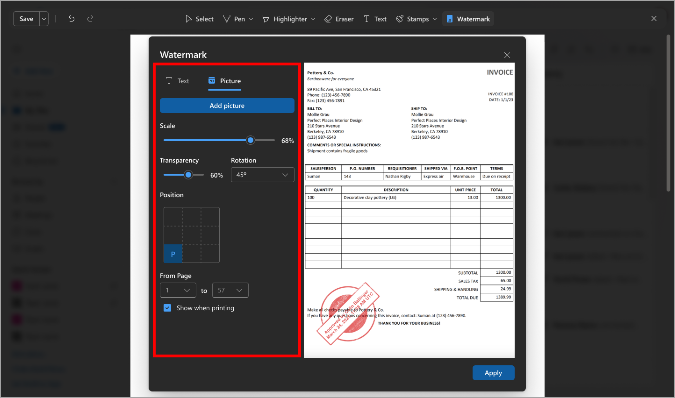Open the end page 57 dropdown

click(230, 290)
